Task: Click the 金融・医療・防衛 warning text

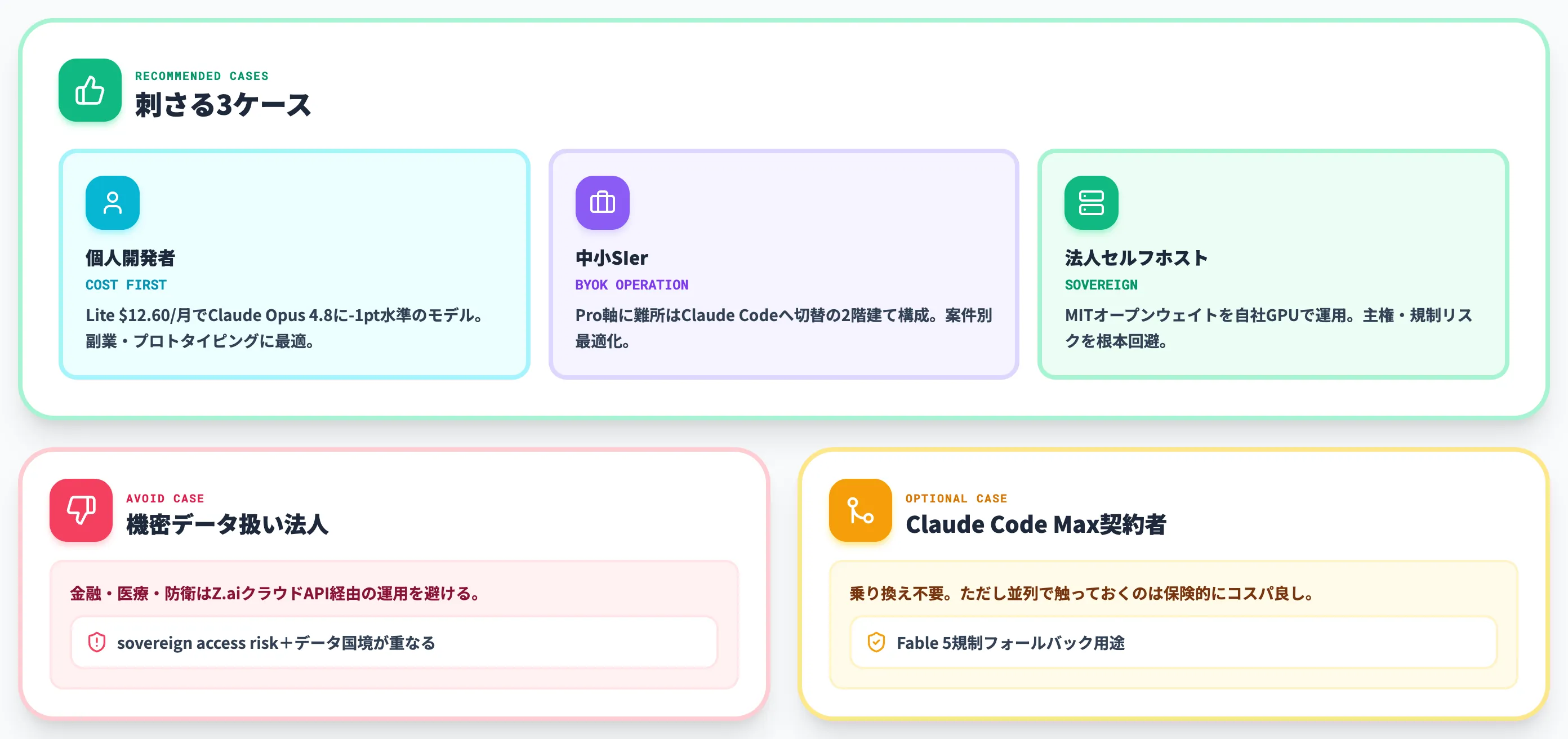Action: [x=278, y=594]
